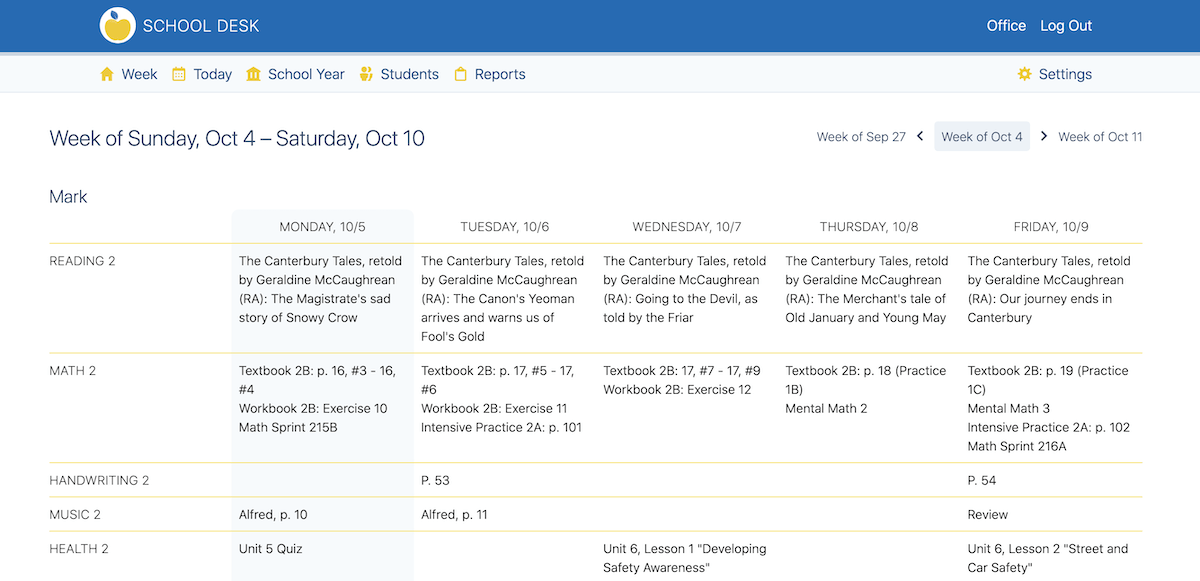Go to next week with right chevron
The image size is (1200, 581).
pyautogui.click(x=1044, y=136)
